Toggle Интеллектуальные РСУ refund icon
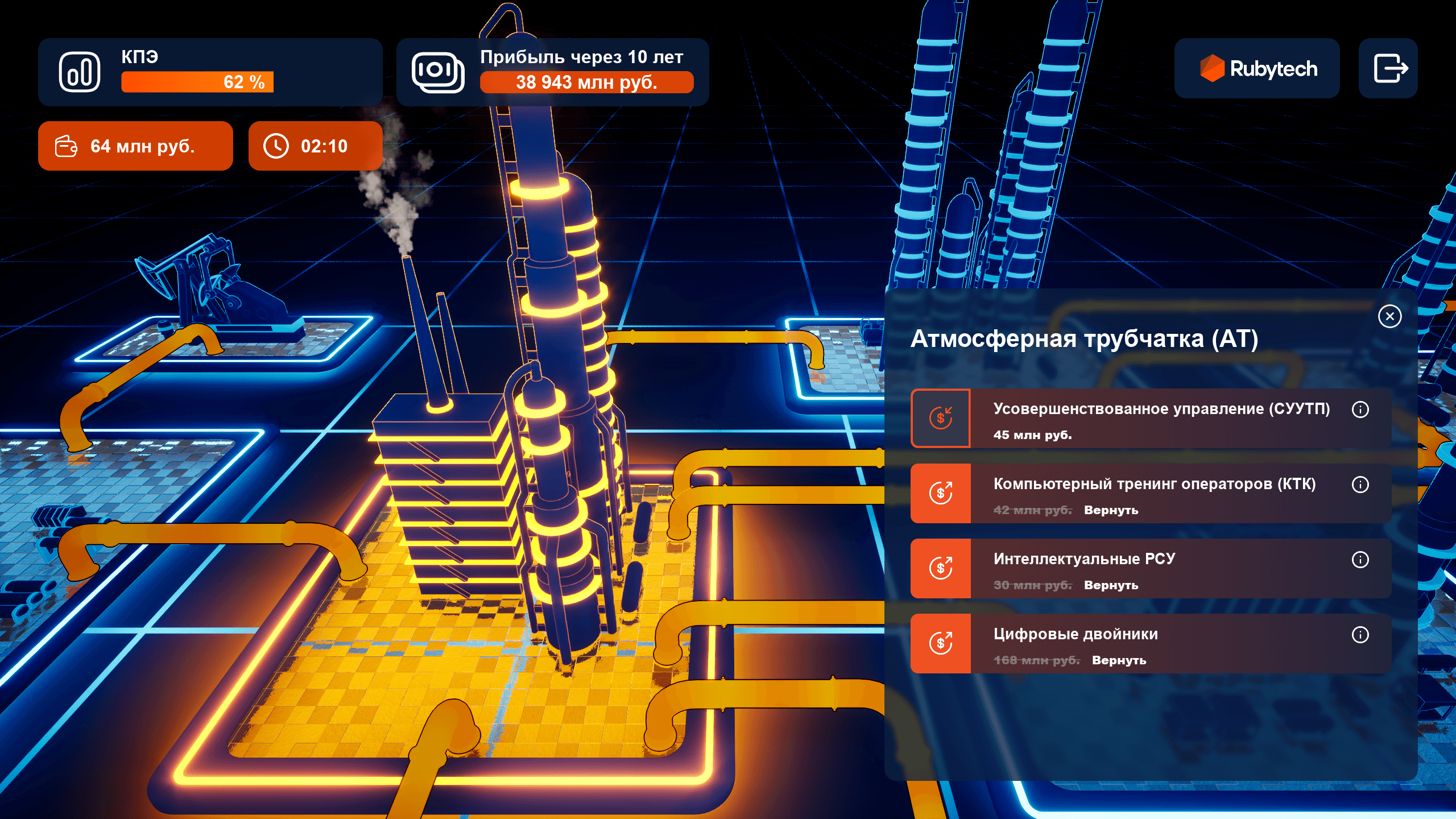1456x819 pixels. point(941,569)
